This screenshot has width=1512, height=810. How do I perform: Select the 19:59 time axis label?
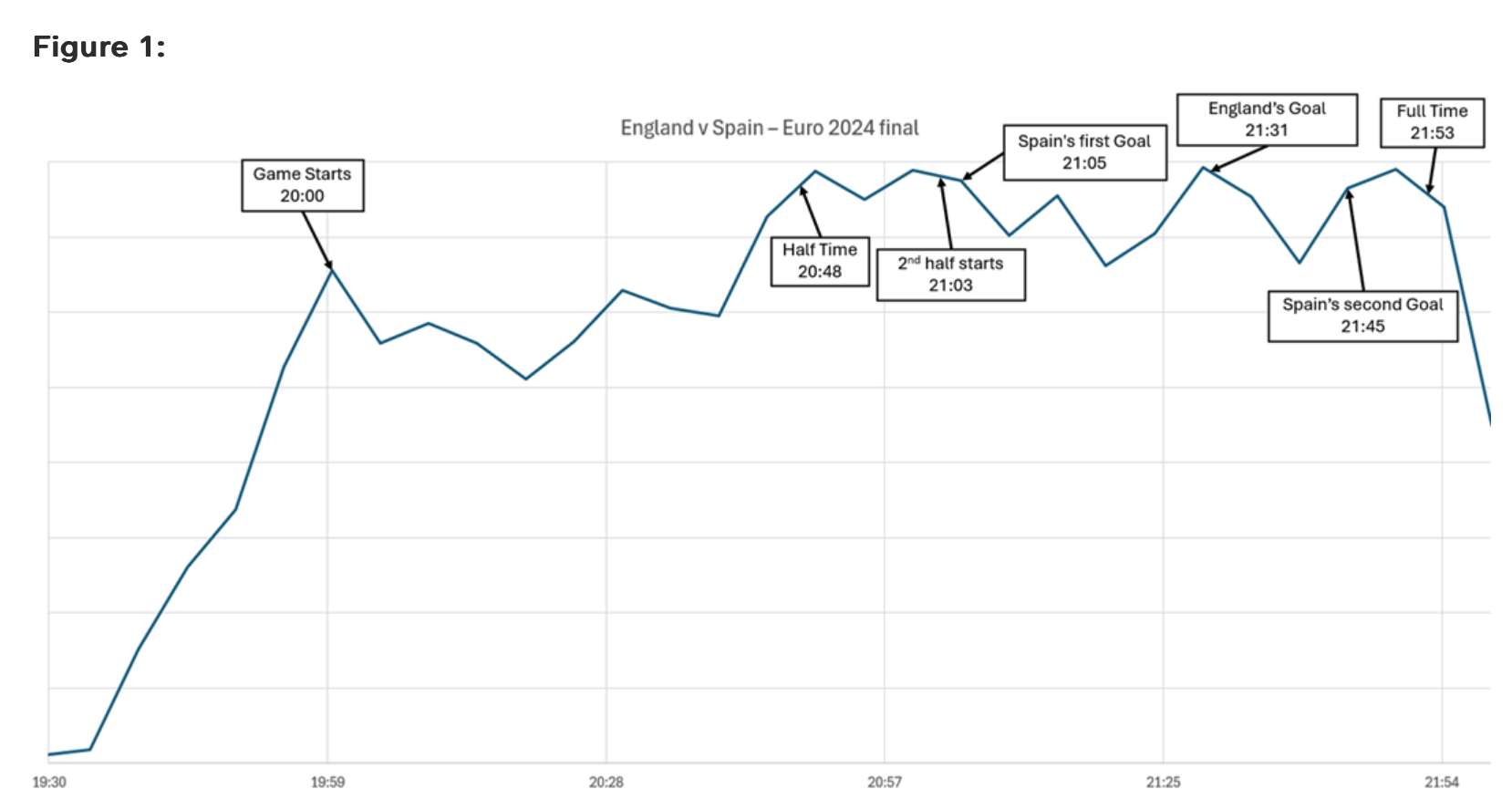[x=327, y=782]
